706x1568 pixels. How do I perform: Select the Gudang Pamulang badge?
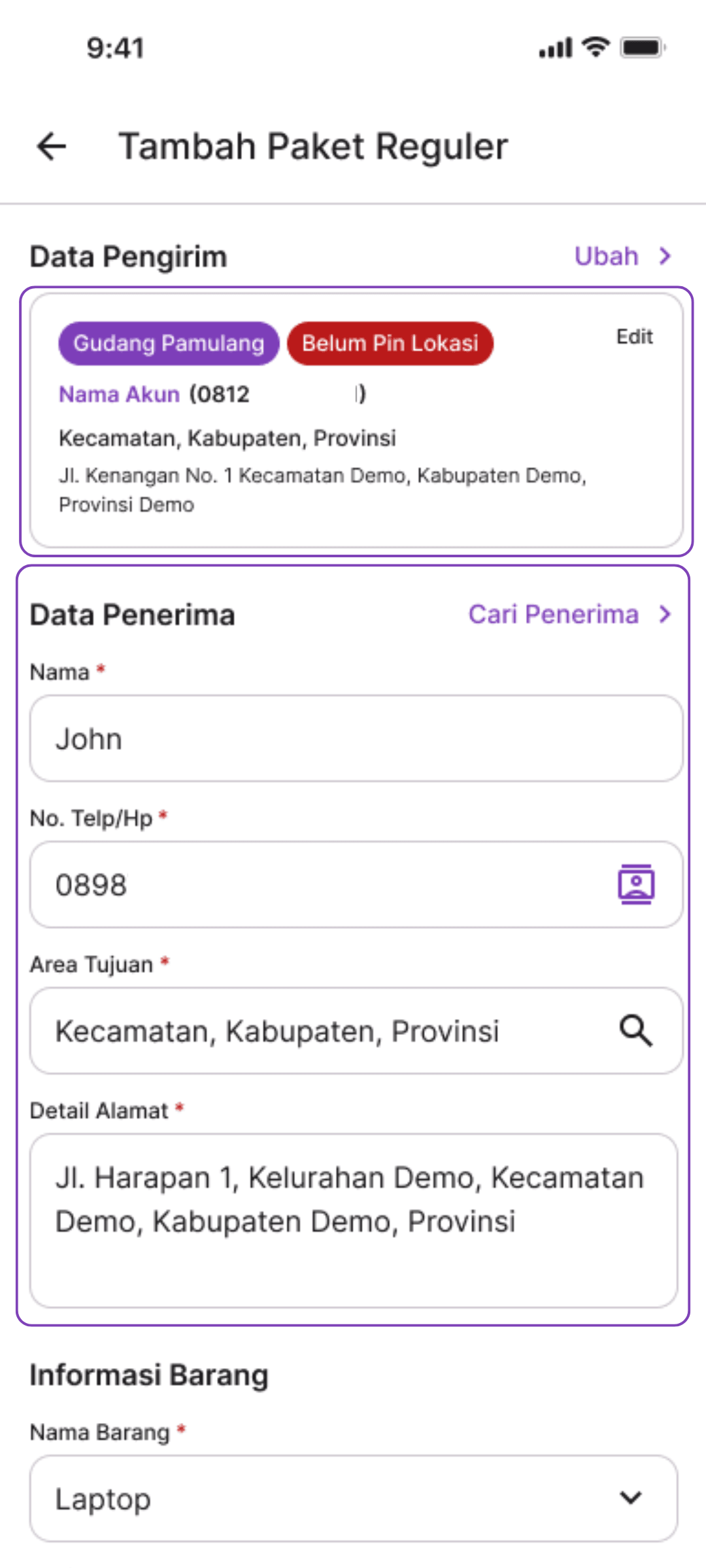(x=167, y=343)
